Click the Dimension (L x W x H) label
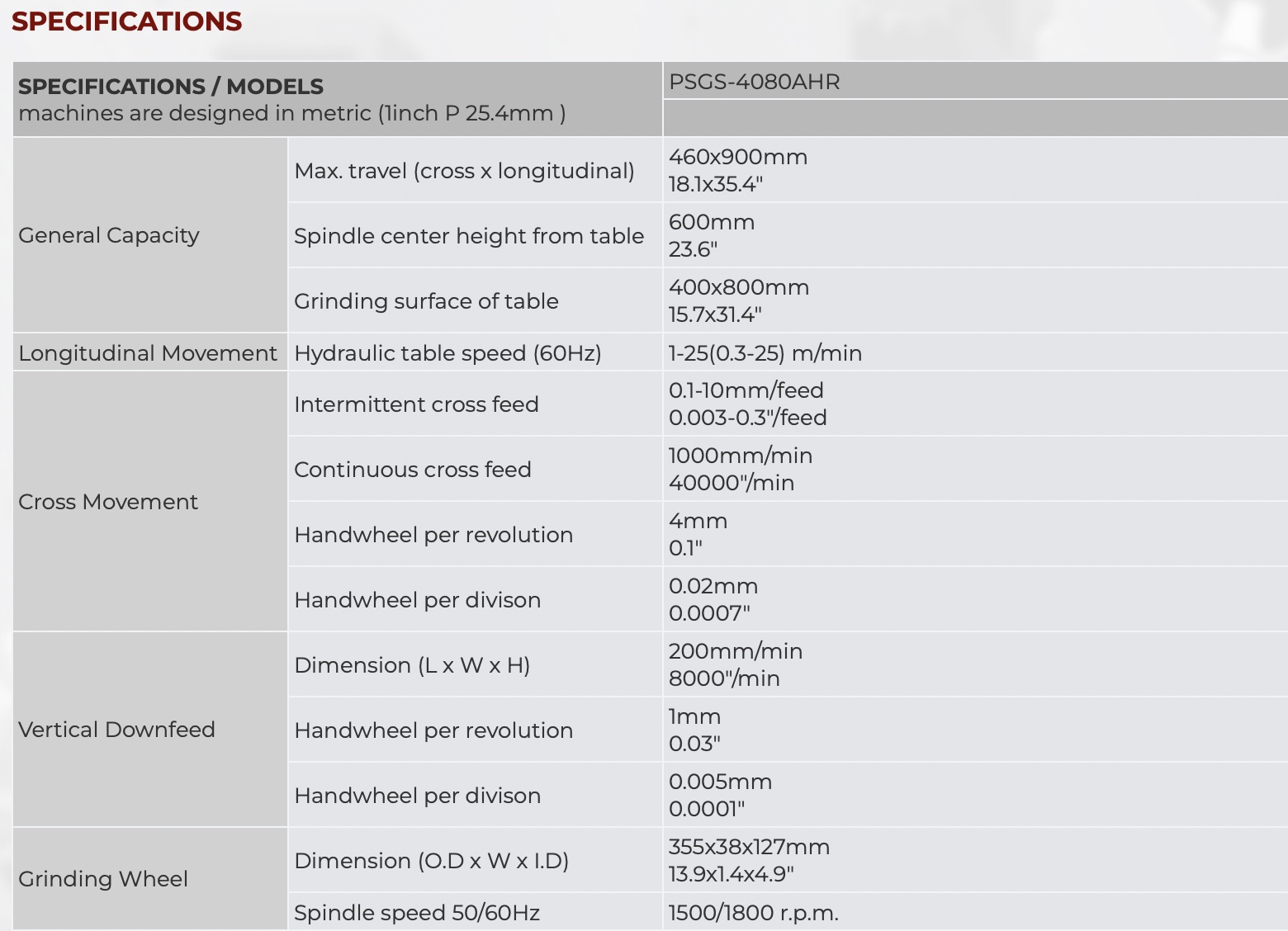The height and width of the screenshot is (931, 1288). coord(412,665)
